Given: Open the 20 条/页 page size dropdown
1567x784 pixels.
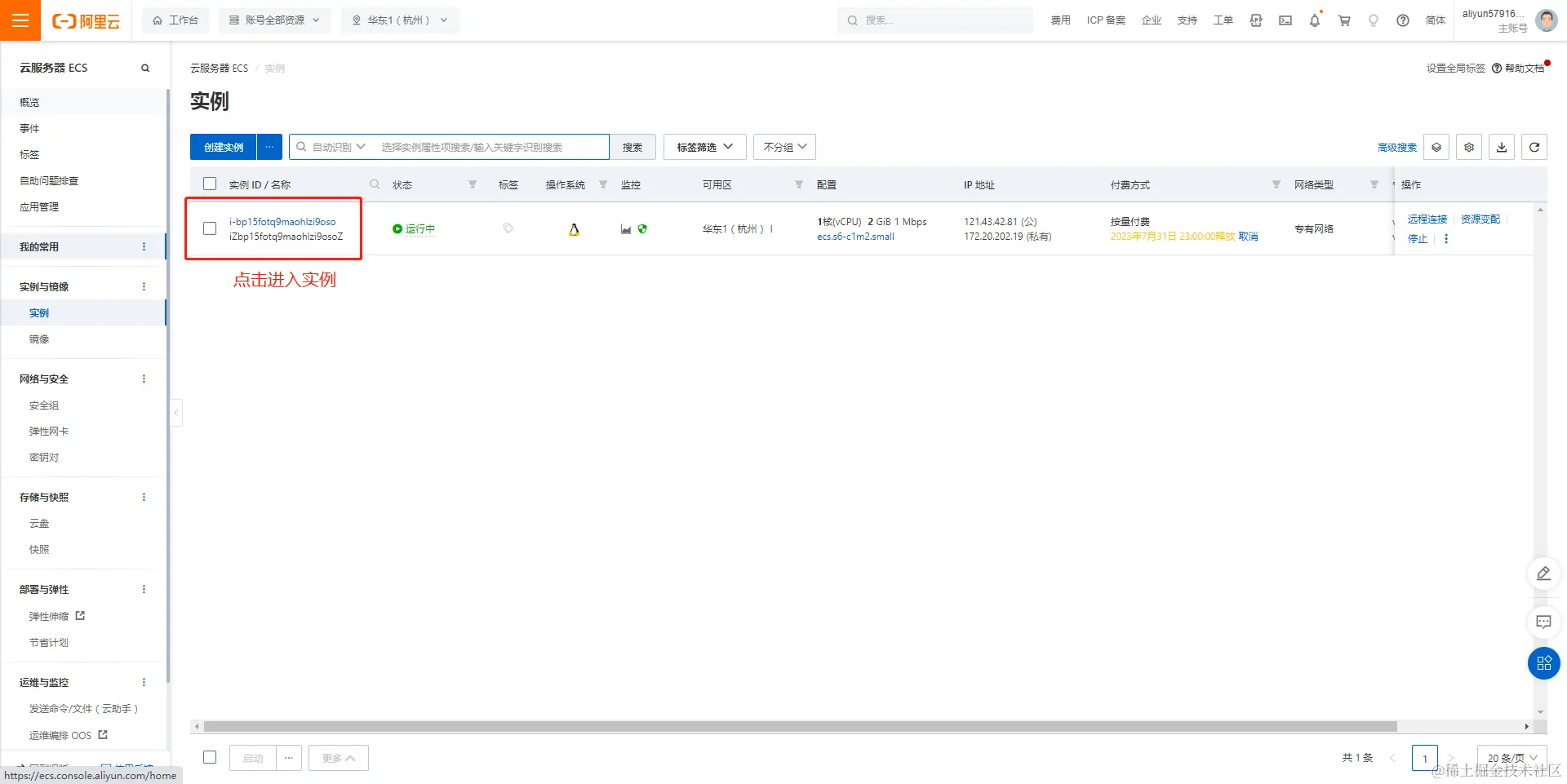Looking at the screenshot, I should [x=1512, y=758].
